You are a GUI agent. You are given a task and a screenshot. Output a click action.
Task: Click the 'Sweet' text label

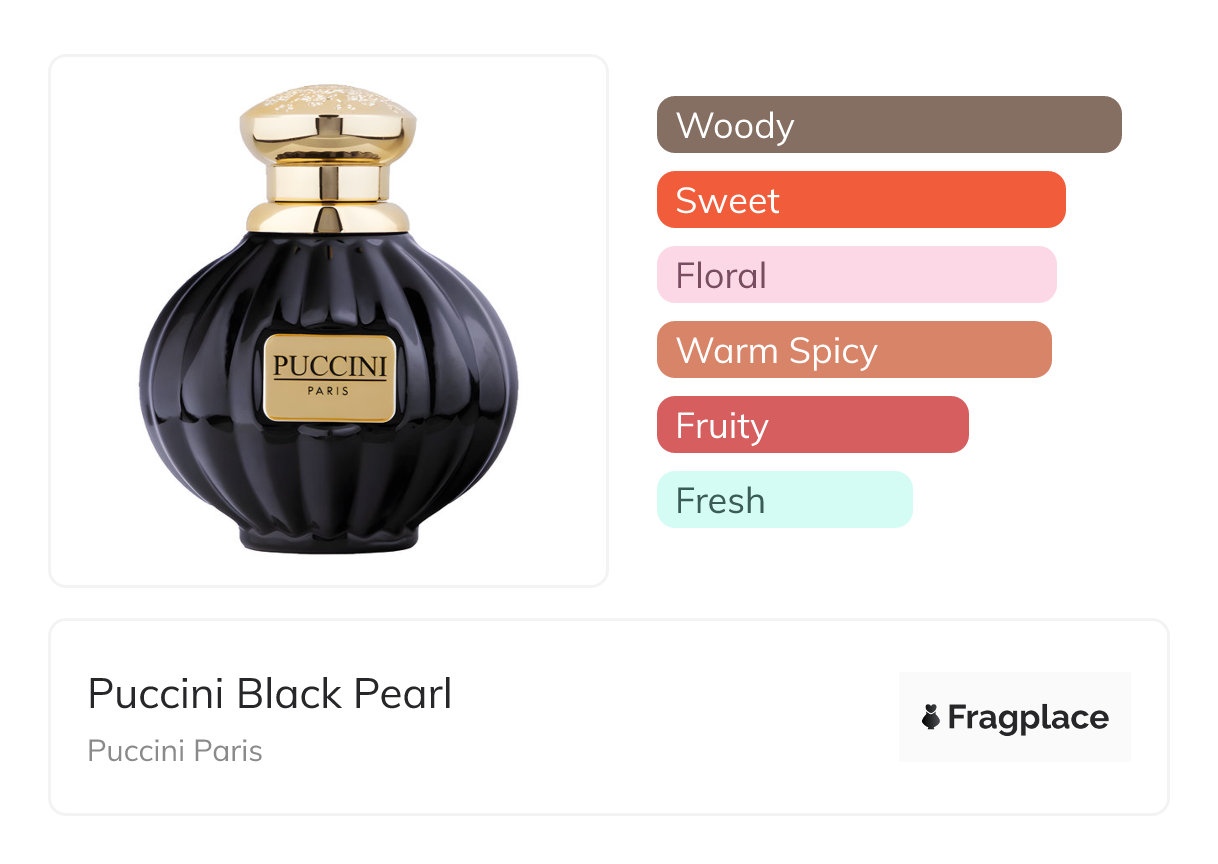tap(727, 201)
